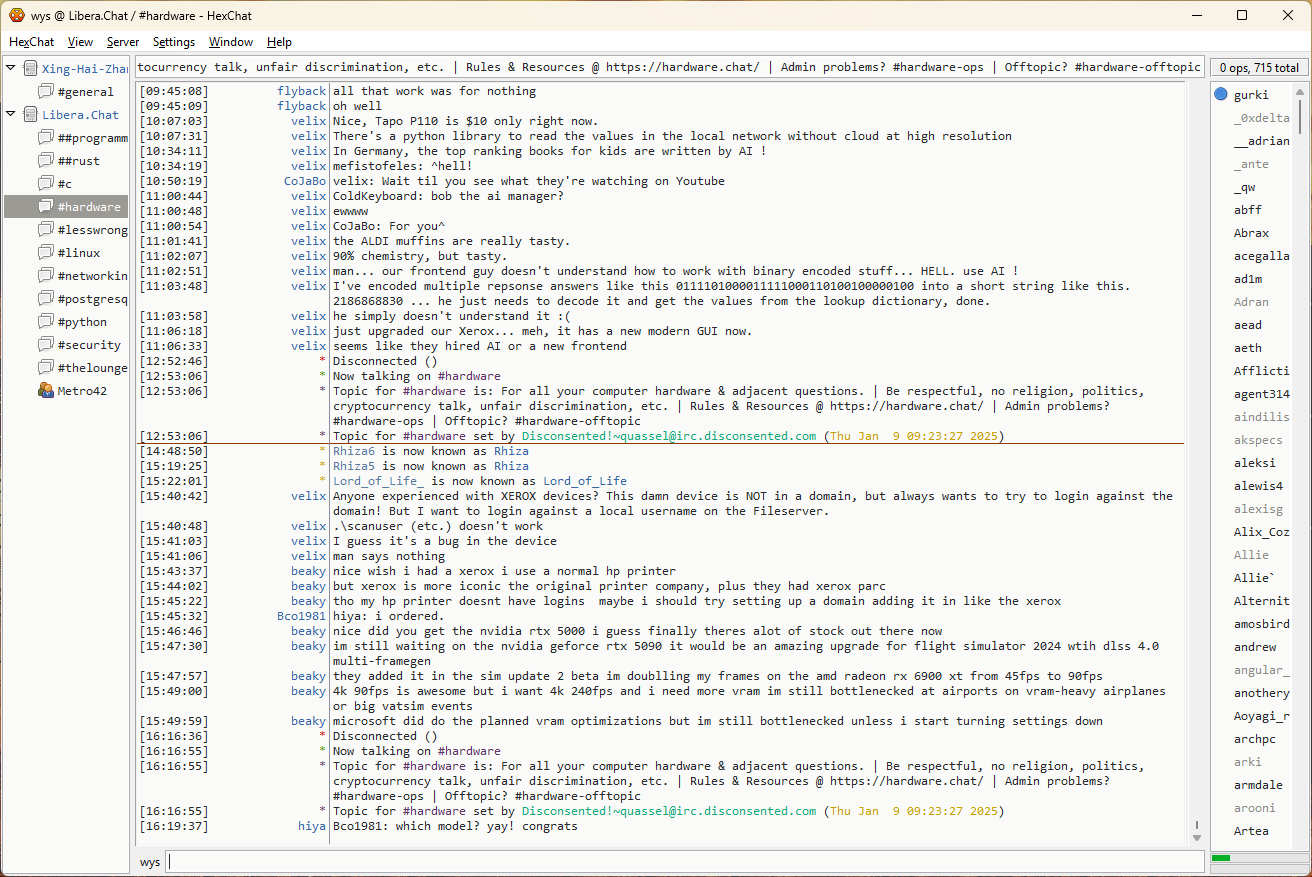Click the #python channel icon
This screenshot has height=877, width=1312.
click(46, 322)
